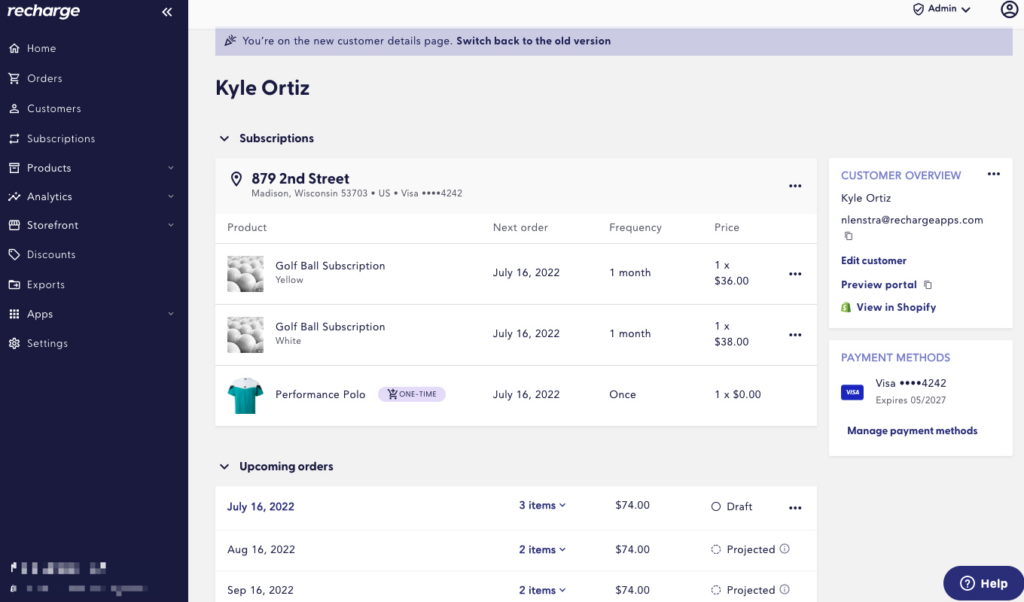Expand the 3 items list for July 16
Viewport: 1024px width, 602px height.
pyautogui.click(x=542, y=506)
